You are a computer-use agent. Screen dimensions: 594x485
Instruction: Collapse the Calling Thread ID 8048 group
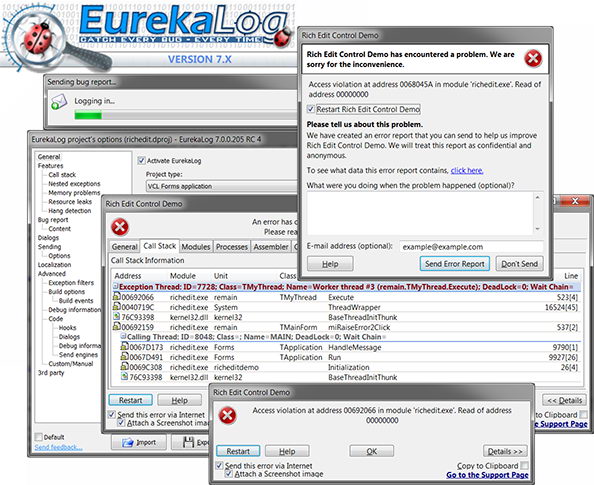123,336
